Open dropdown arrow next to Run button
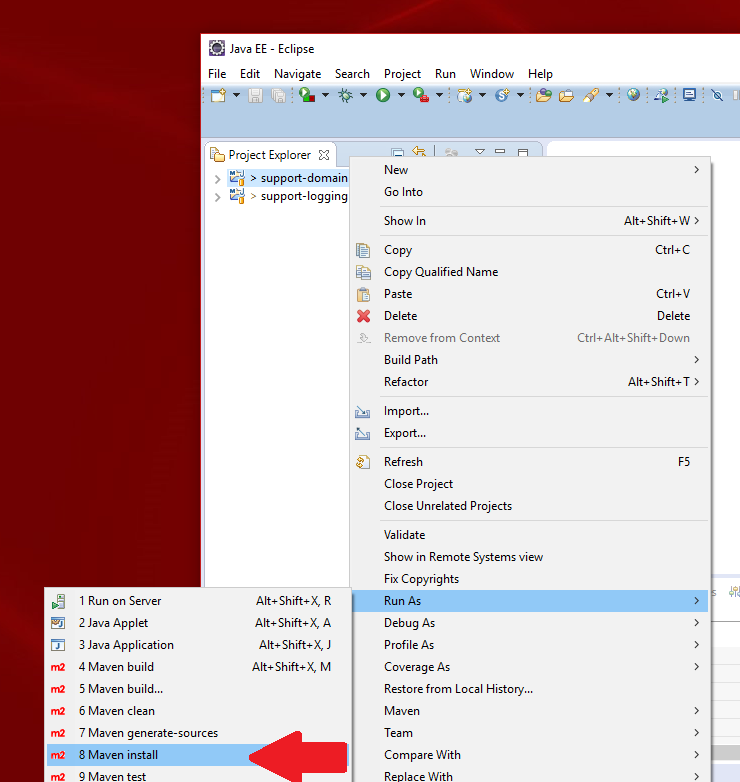This screenshot has height=782, width=740. click(x=401, y=96)
